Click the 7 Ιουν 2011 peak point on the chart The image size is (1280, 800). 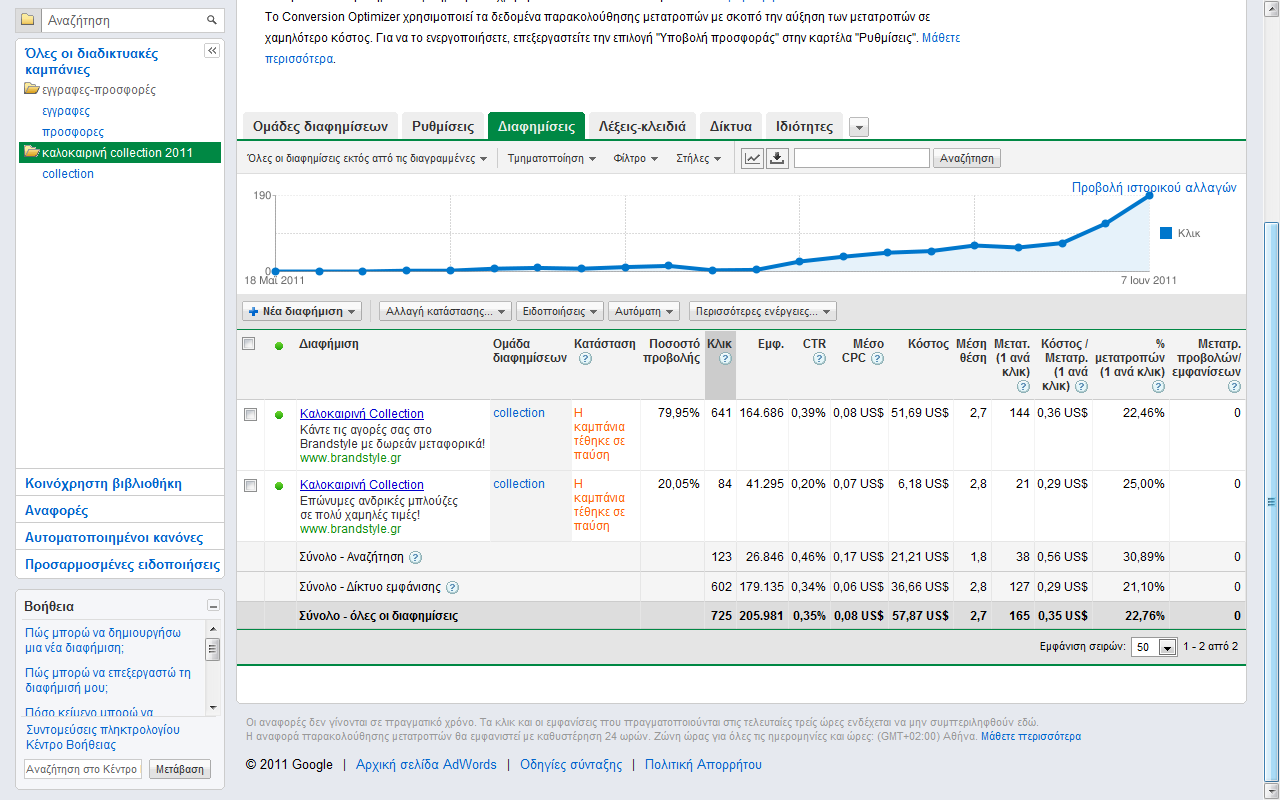point(1150,195)
